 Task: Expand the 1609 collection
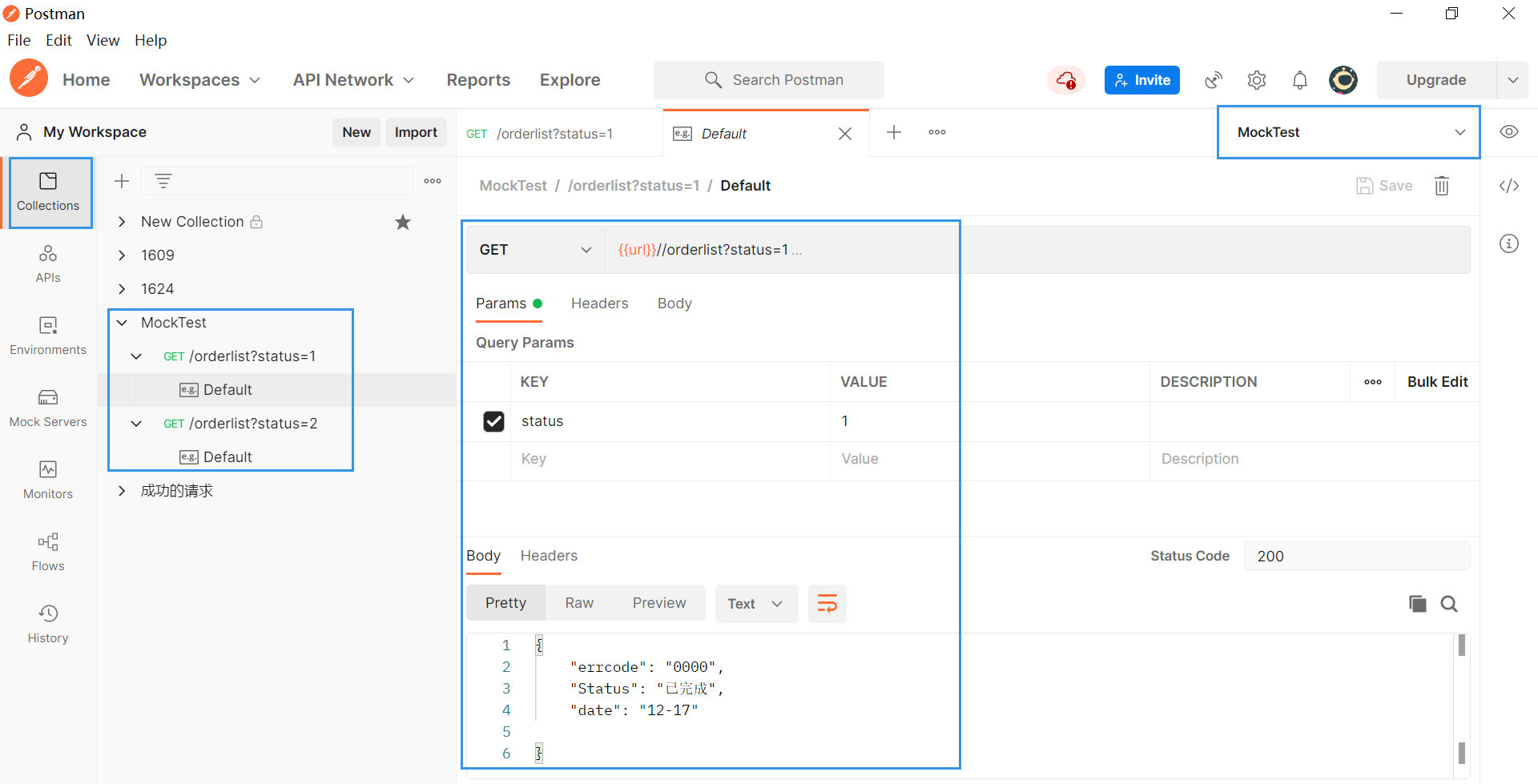click(x=122, y=255)
